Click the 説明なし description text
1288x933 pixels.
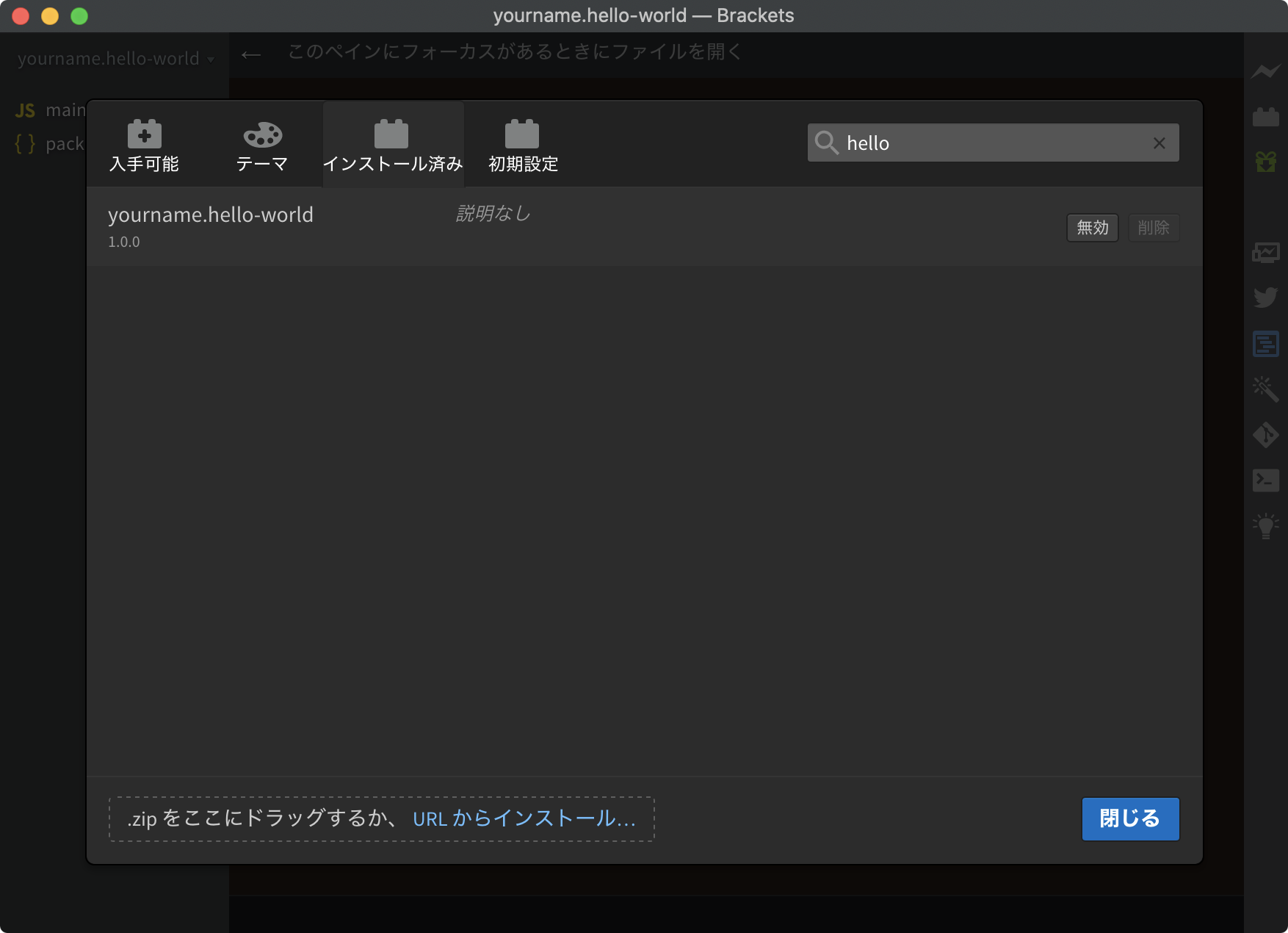click(493, 213)
